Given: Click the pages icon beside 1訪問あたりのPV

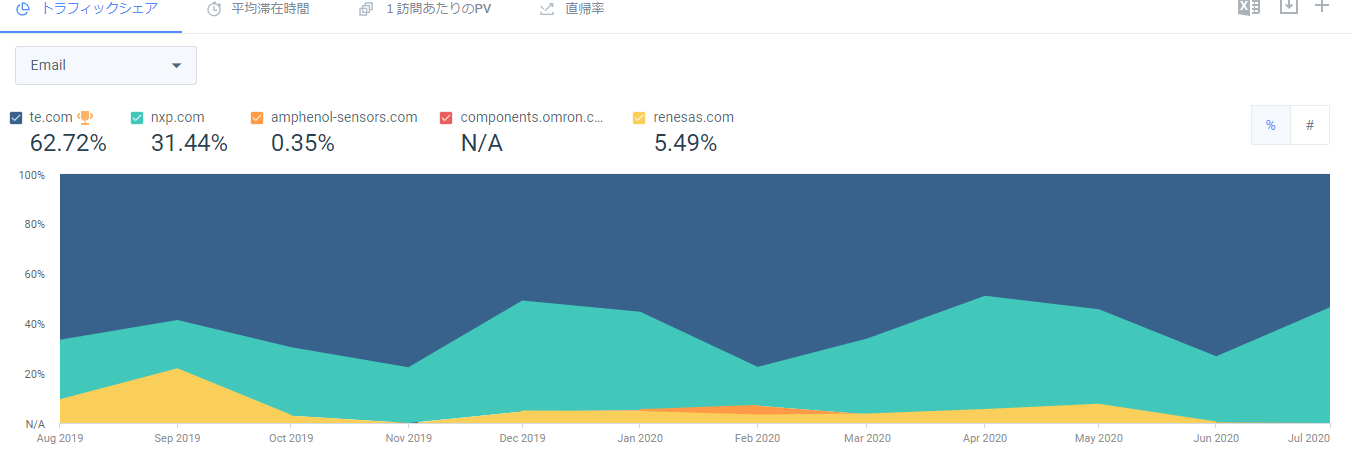Looking at the screenshot, I should tap(366, 9).
